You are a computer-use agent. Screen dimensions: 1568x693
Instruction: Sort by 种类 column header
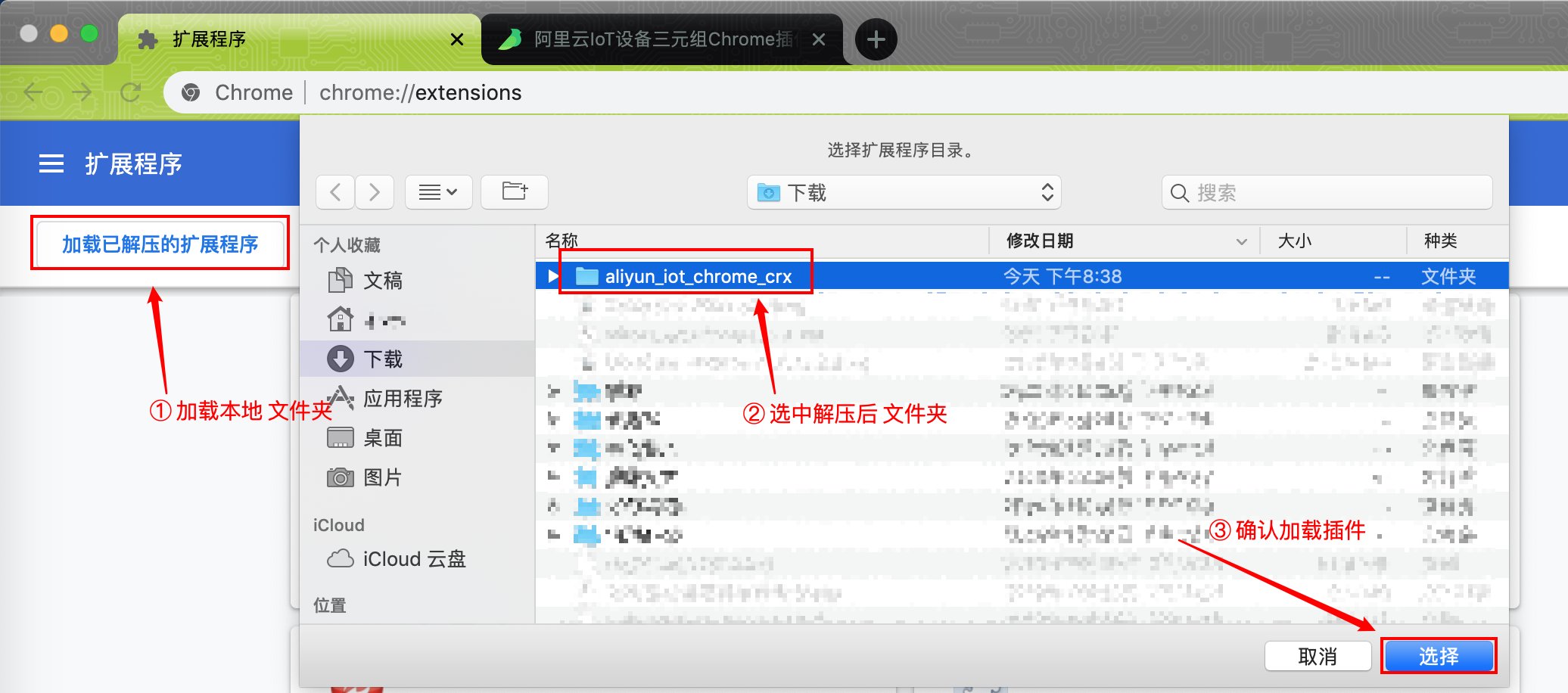1458,241
